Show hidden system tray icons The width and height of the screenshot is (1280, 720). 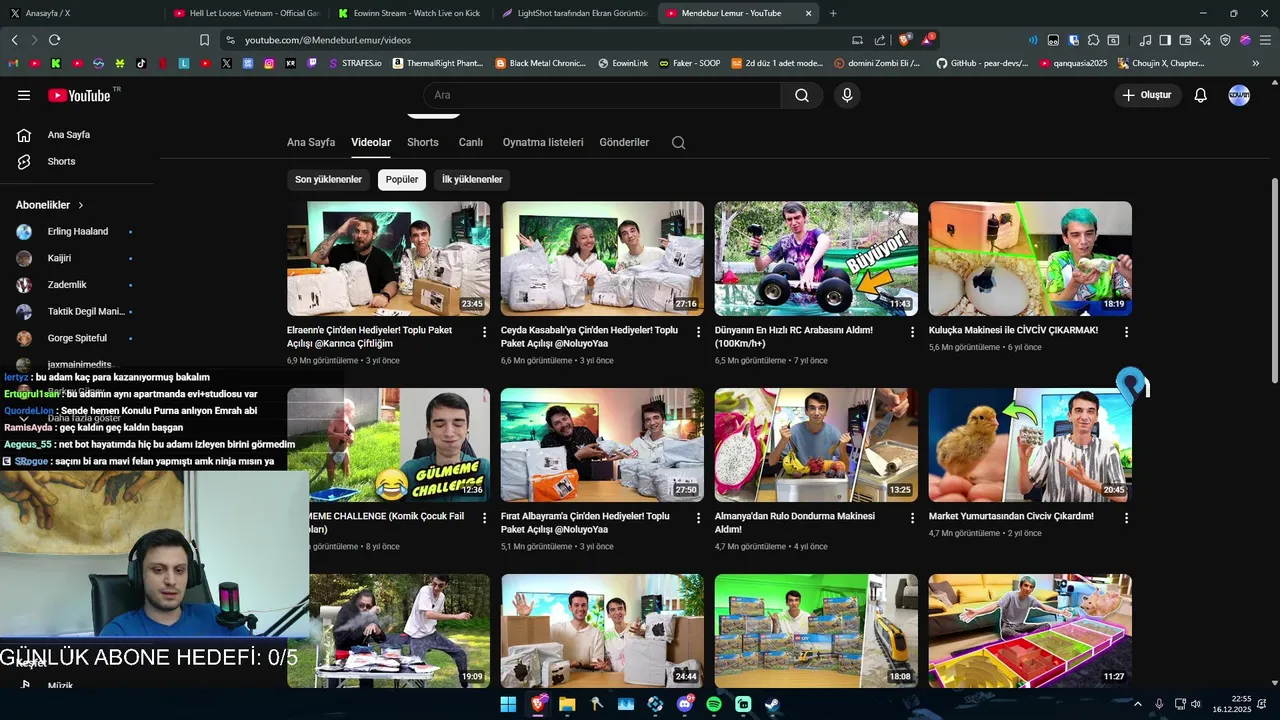click(x=1137, y=704)
